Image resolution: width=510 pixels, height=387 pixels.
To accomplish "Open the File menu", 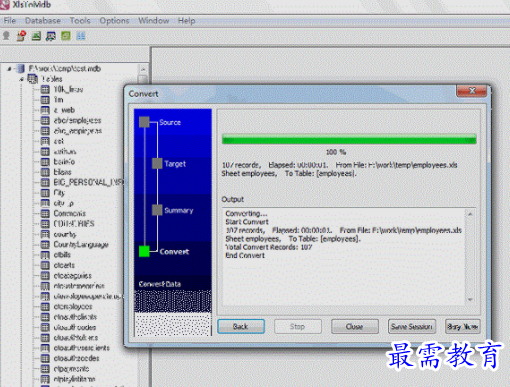I will click(x=10, y=21).
